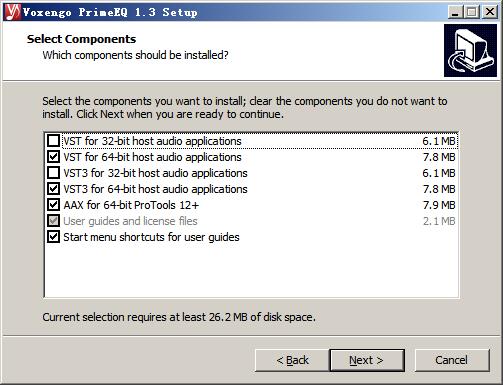Viewport: 503px width, 385px height.
Task: Click the disabled maximize button
Action: coord(472,12)
